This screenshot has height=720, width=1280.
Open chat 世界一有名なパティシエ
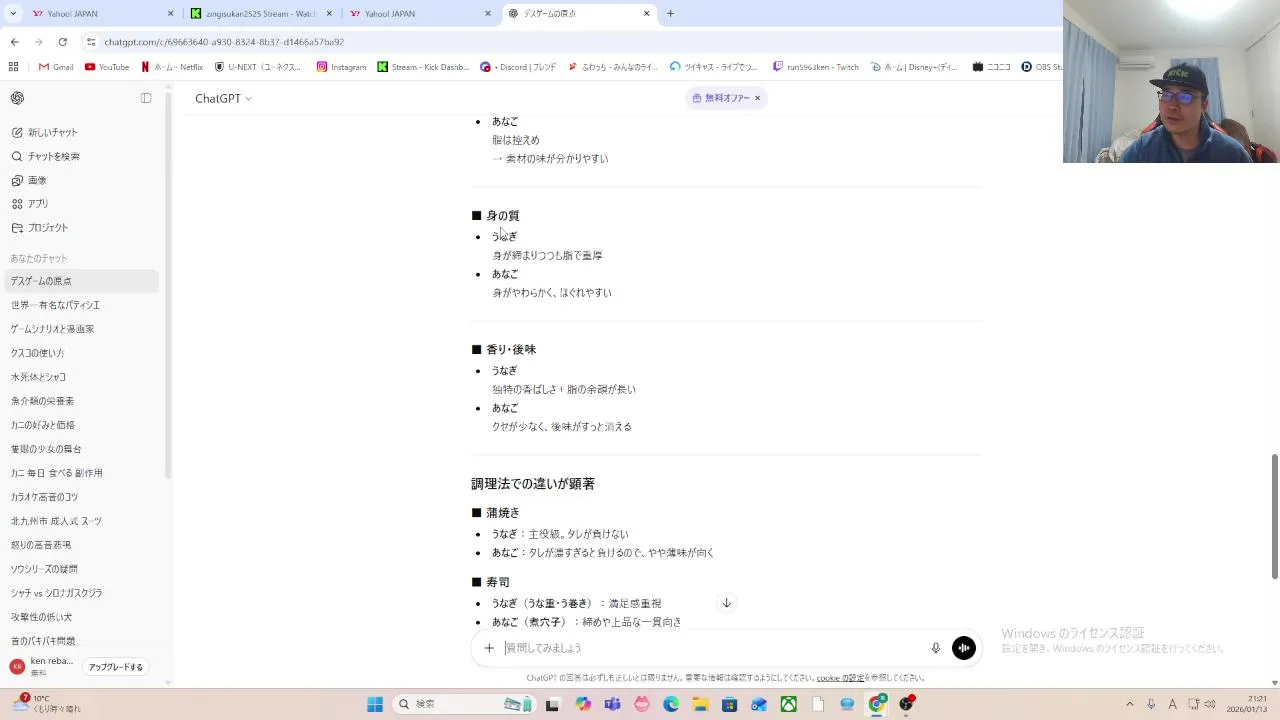tap(81, 305)
